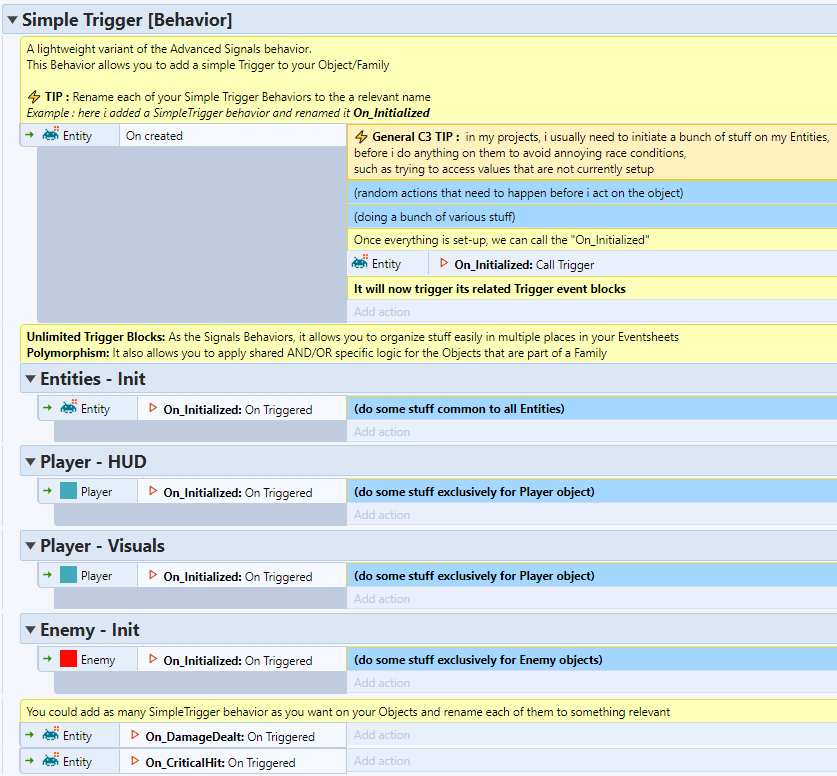Click the trigger icon in the Enemy row condition
Screen dimensions: 837x776
pyautogui.click(x=153, y=659)
